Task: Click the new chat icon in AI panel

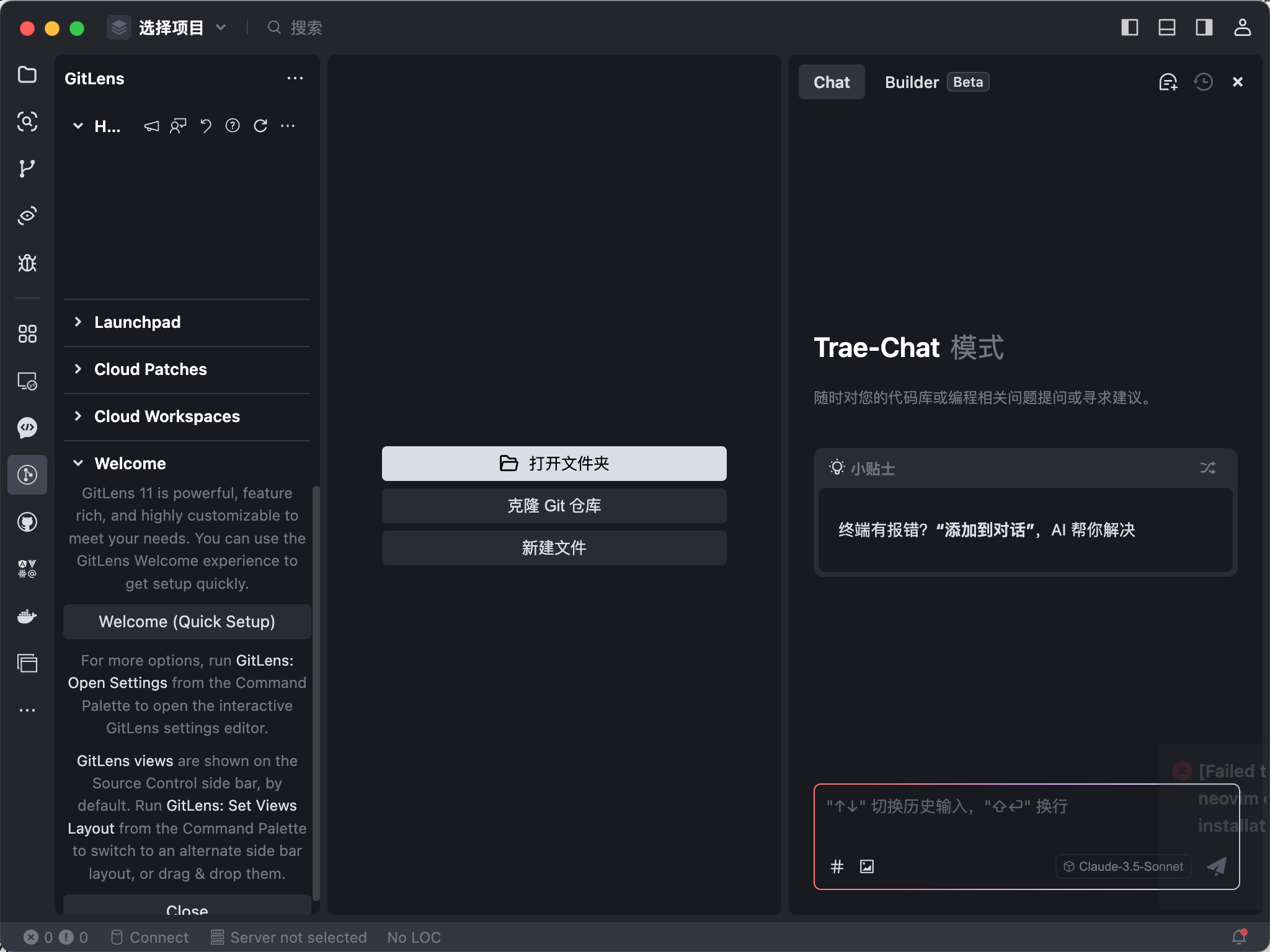Action: coord(1168,82)
